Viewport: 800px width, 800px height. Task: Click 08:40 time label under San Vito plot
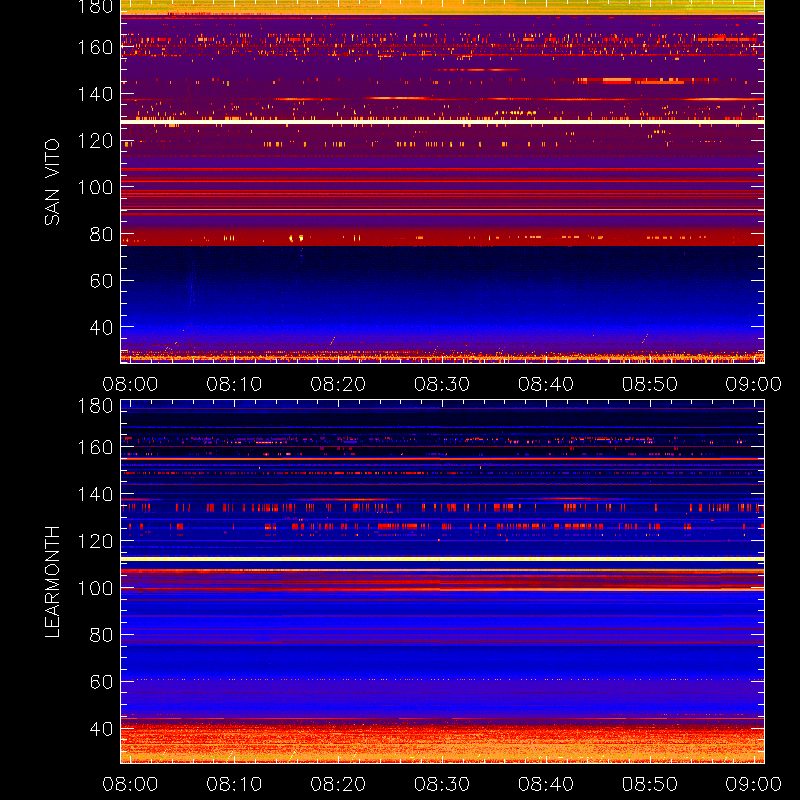point(546,384)
